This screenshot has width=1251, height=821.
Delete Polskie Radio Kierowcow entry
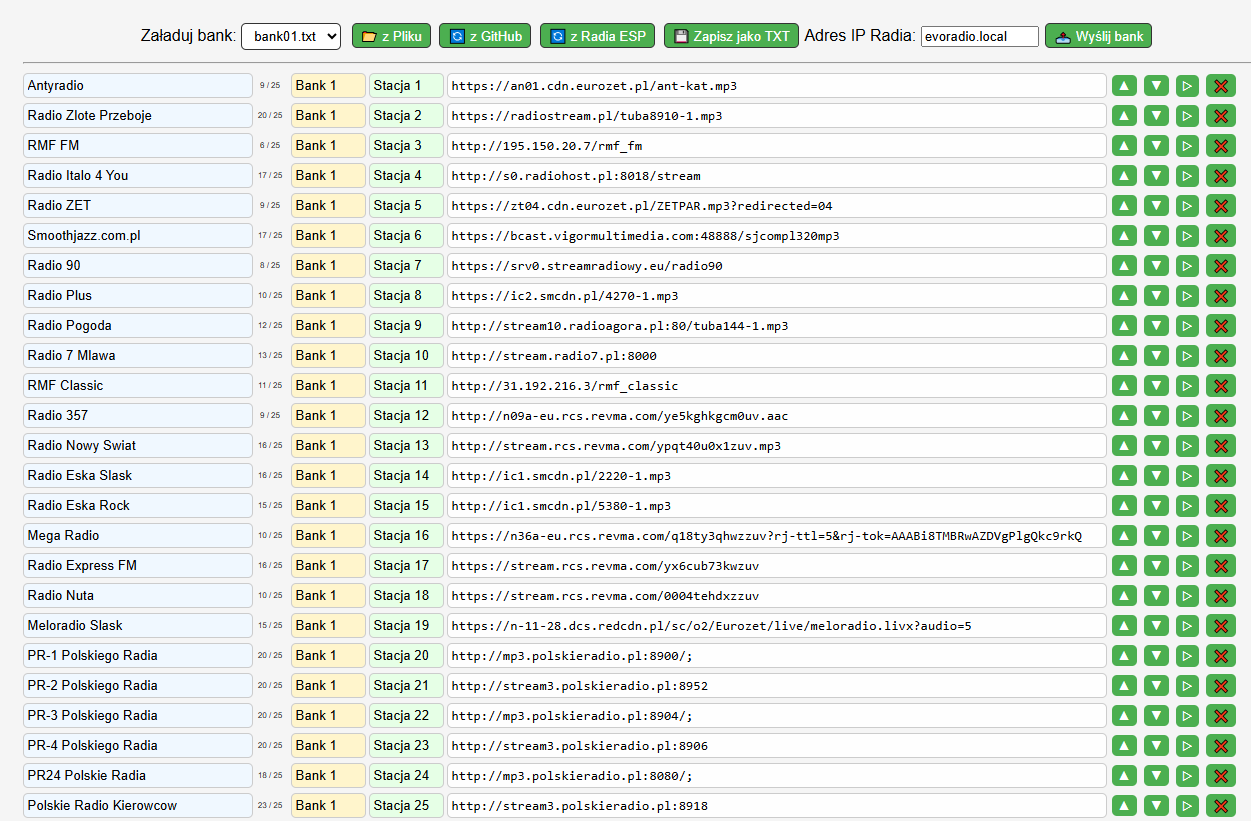coord(1220,806)
